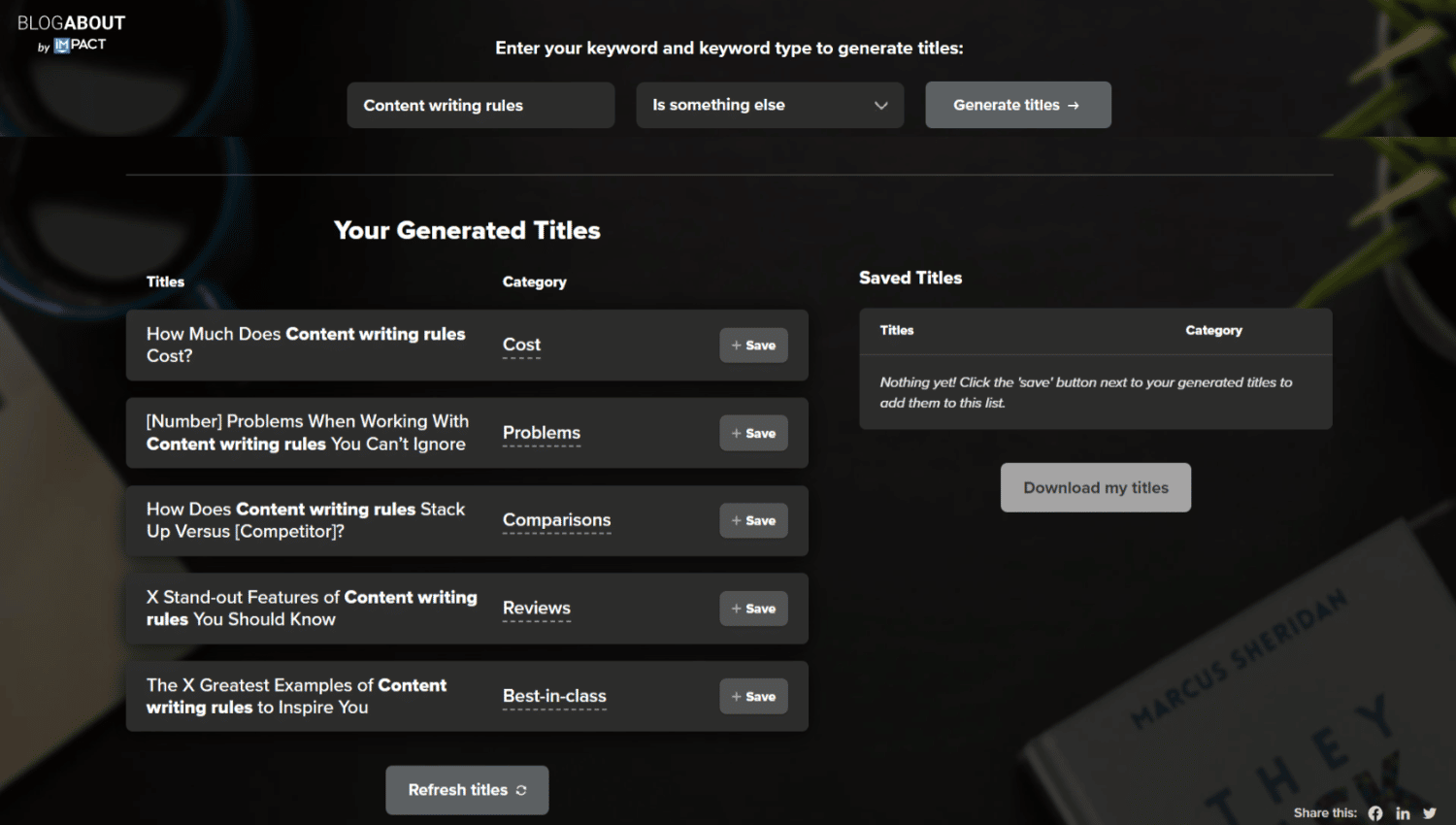Click the Comparisons category label
The width and height of the screenshot is (1456, 825).
556,520
